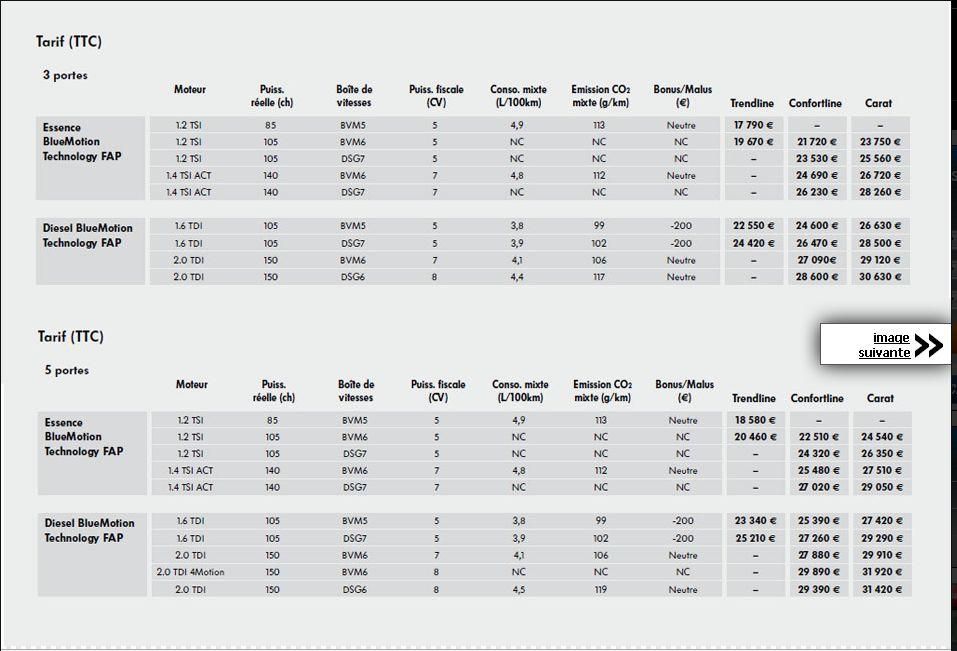
Task: Select Confortline price 25 480 €
Action: pos(818,470)
